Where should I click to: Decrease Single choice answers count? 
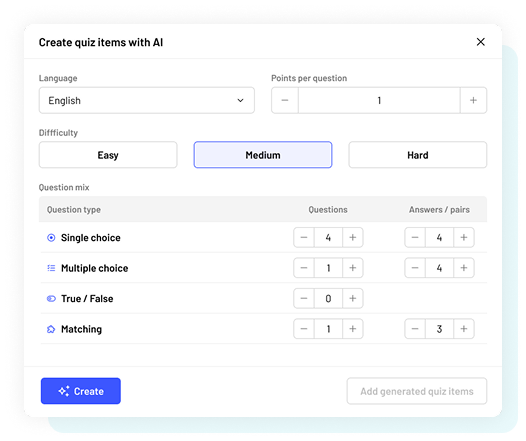415,237
